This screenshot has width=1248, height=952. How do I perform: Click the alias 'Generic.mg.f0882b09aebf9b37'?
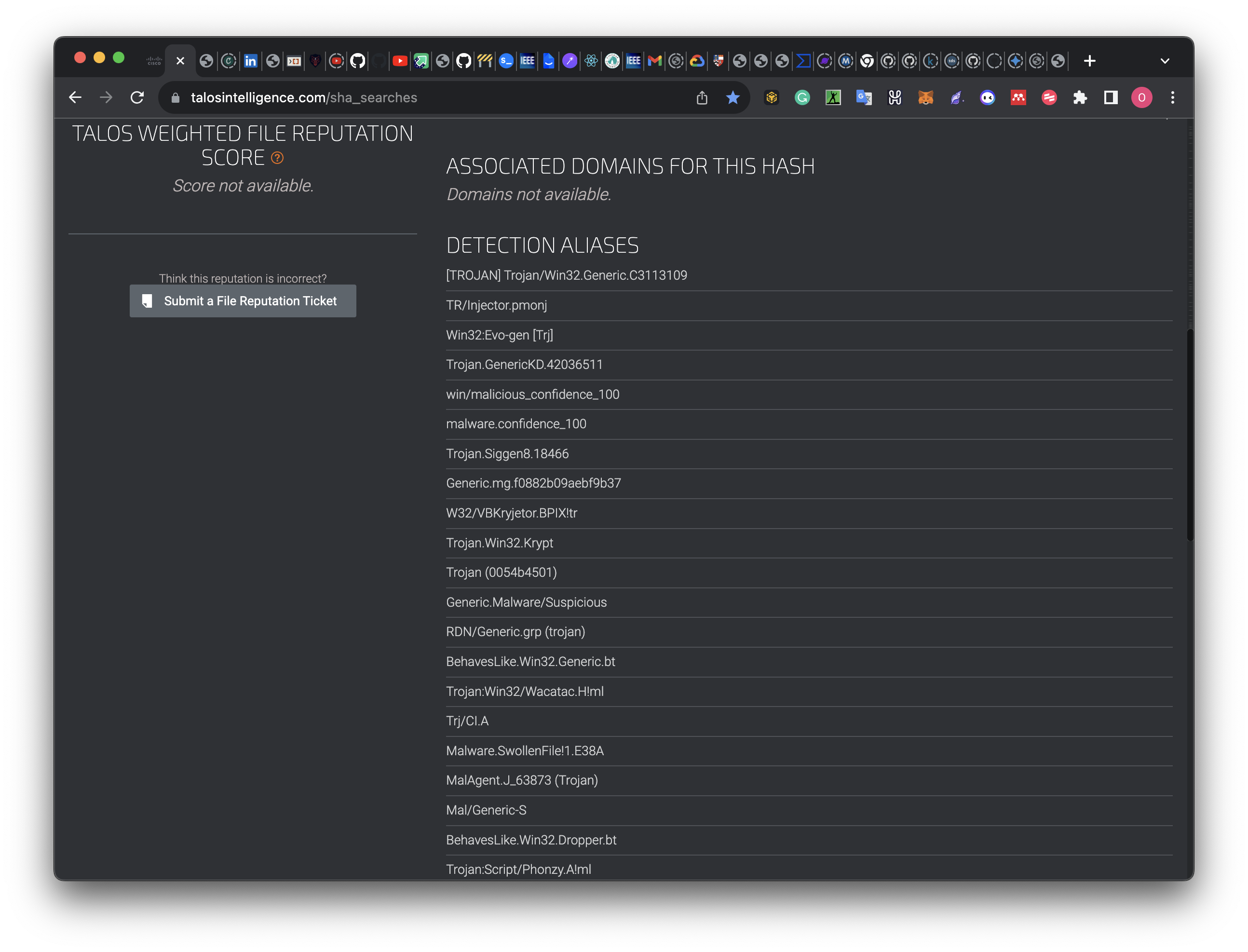(x=533, y=483)
